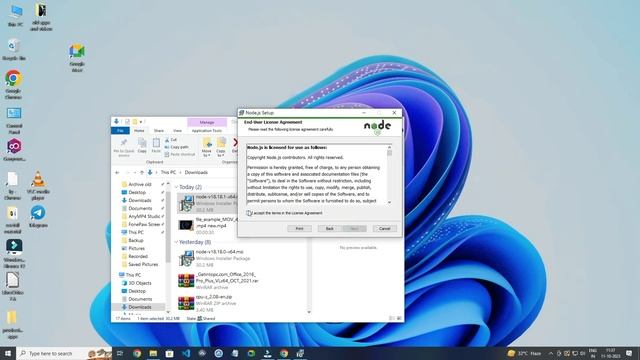The image size is (640, 360).
Task: Open pinned Downloads in Quick access
Action: click(140, 200)
